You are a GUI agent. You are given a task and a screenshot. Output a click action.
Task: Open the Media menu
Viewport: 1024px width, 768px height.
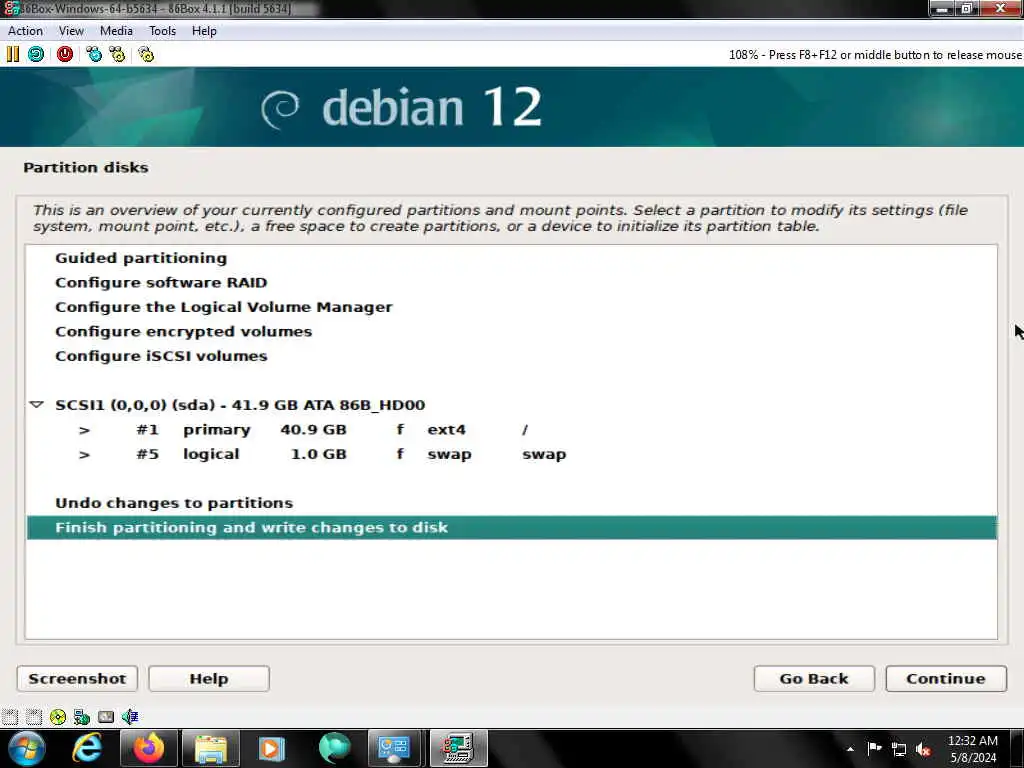[116, 31]
